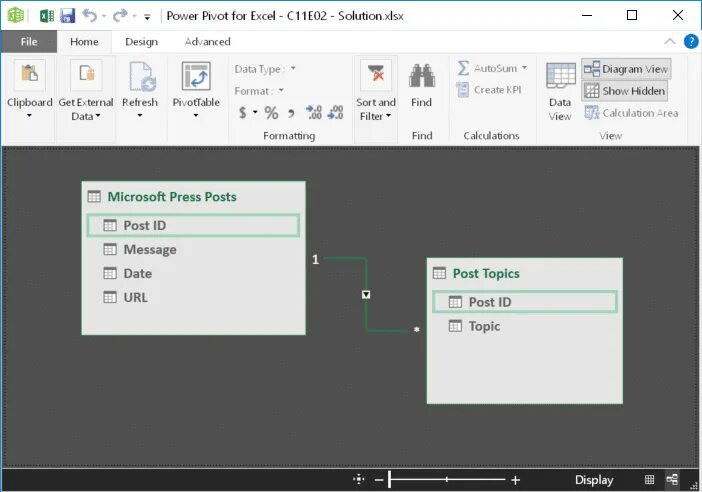The image size is (702, 492).
Task: Switch to the Design tab
Action: 141,42
